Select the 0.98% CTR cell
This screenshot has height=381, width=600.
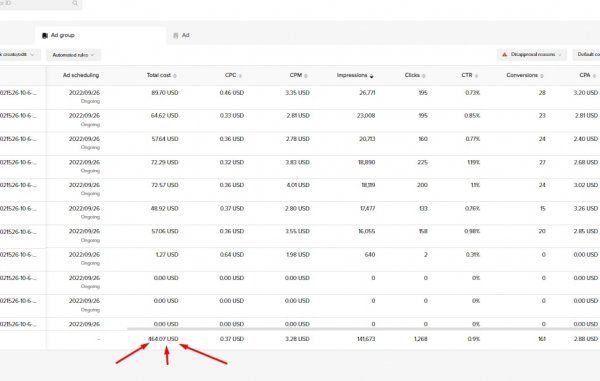(472, 231)
